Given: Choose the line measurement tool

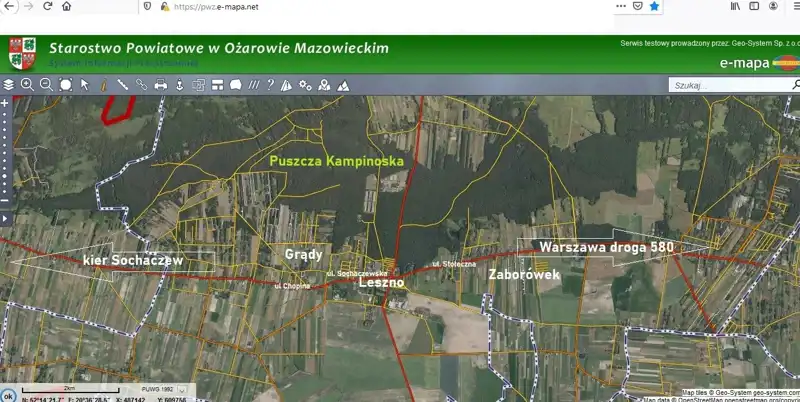Looking at the screenshot, I should [122, 85].
